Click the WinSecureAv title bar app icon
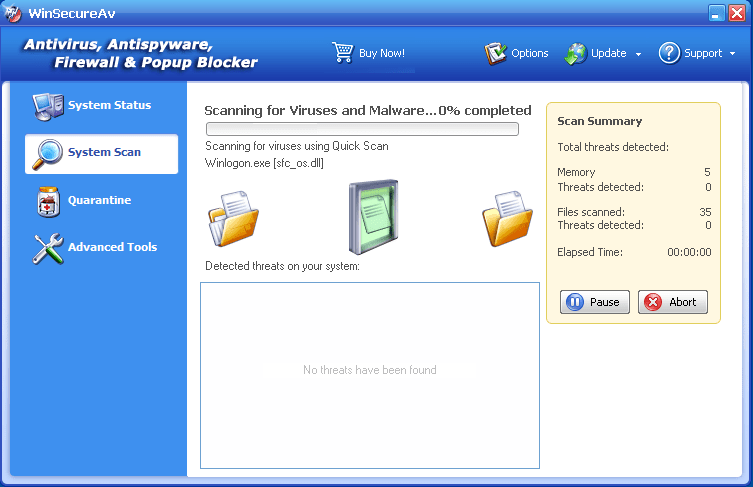The width and height of the screenshot is (753, 487). coord(14,13)
